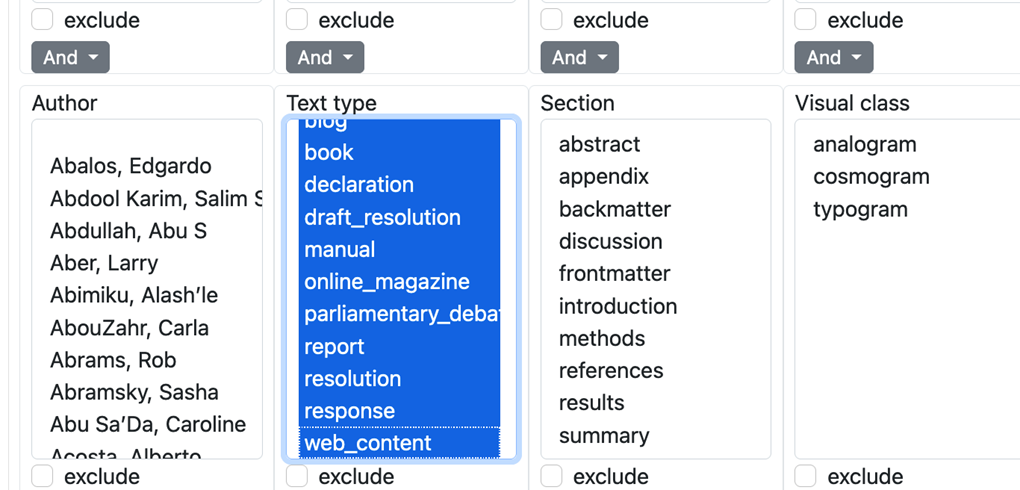Click the declaration text type option
The image size is (1020, 490).
(x=358, y=185)
